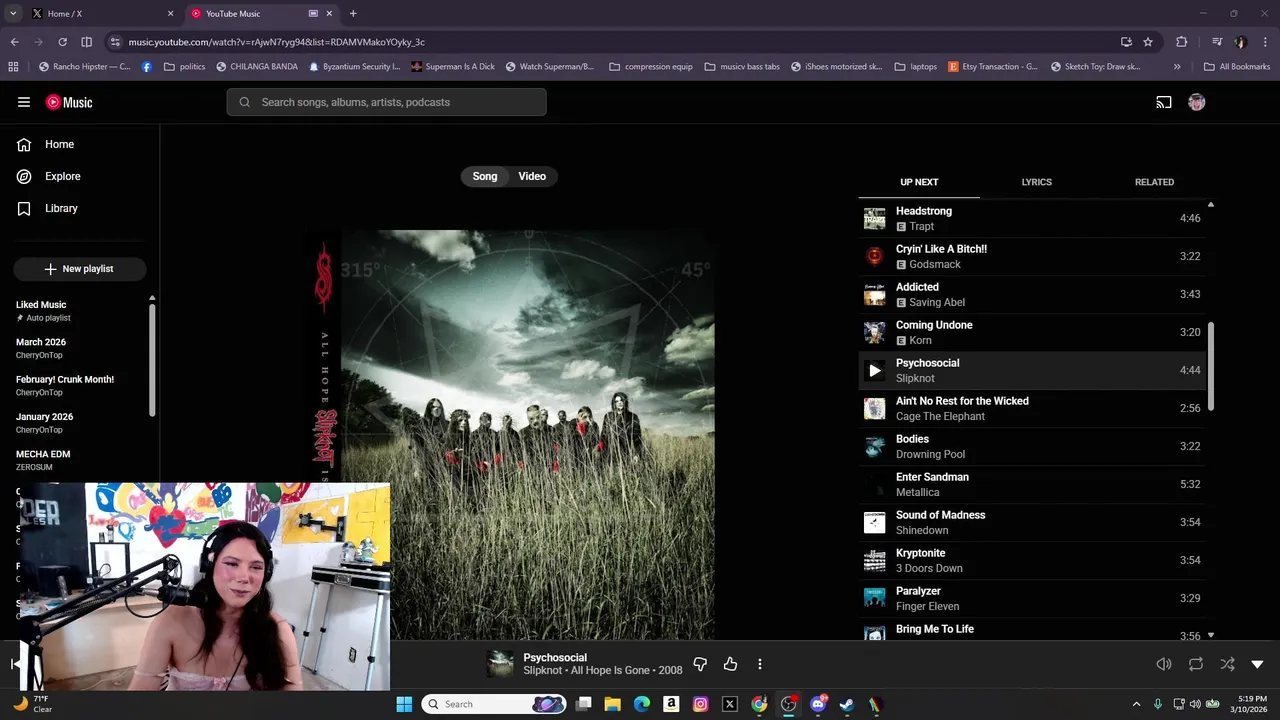Viewport: 1280px width, 720px height.
Task: Switch to Song mode
Action: pos(485,176)
